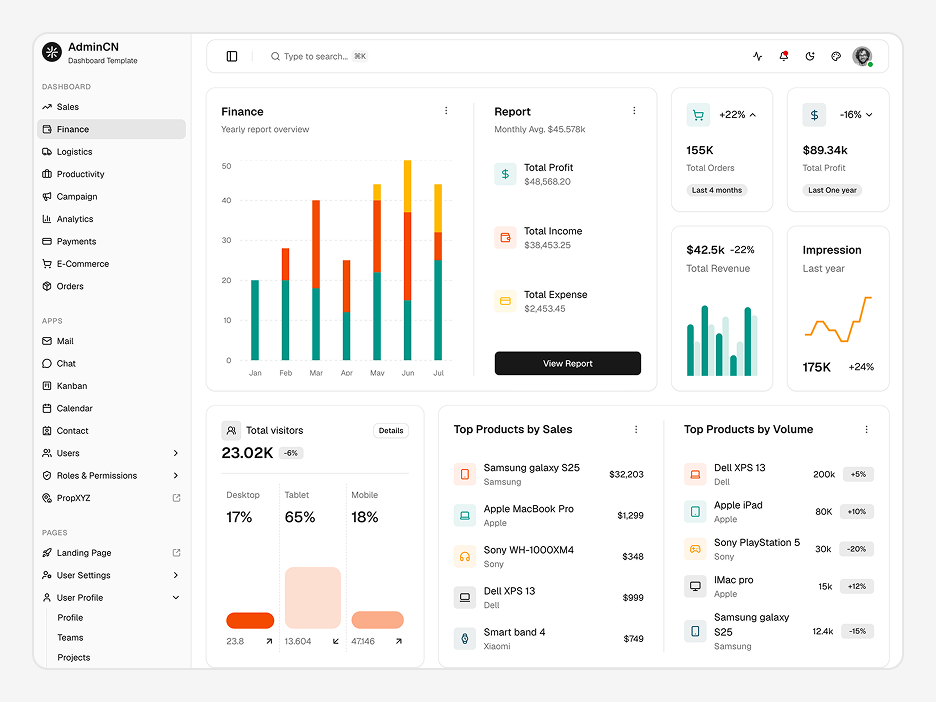The width and height of the screenshot is (936, 702).
Task: Open notifications bell icon
Action: pos(784,56)
